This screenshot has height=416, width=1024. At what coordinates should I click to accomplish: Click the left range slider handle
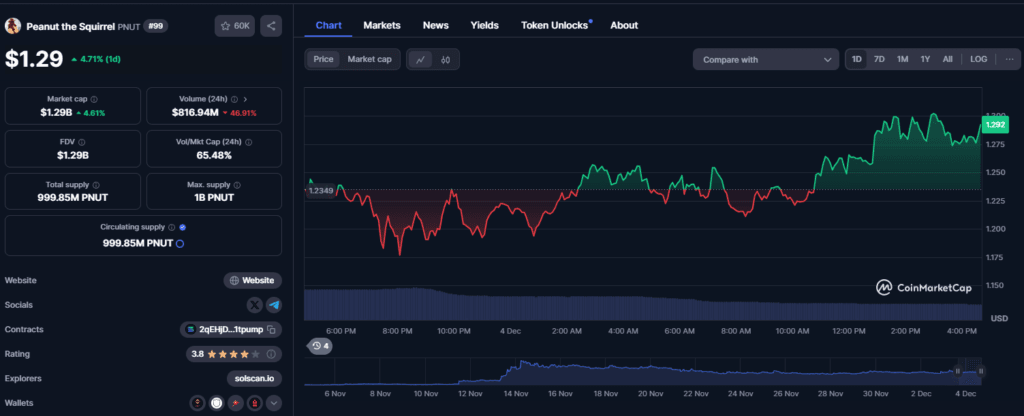click(958, 371)
